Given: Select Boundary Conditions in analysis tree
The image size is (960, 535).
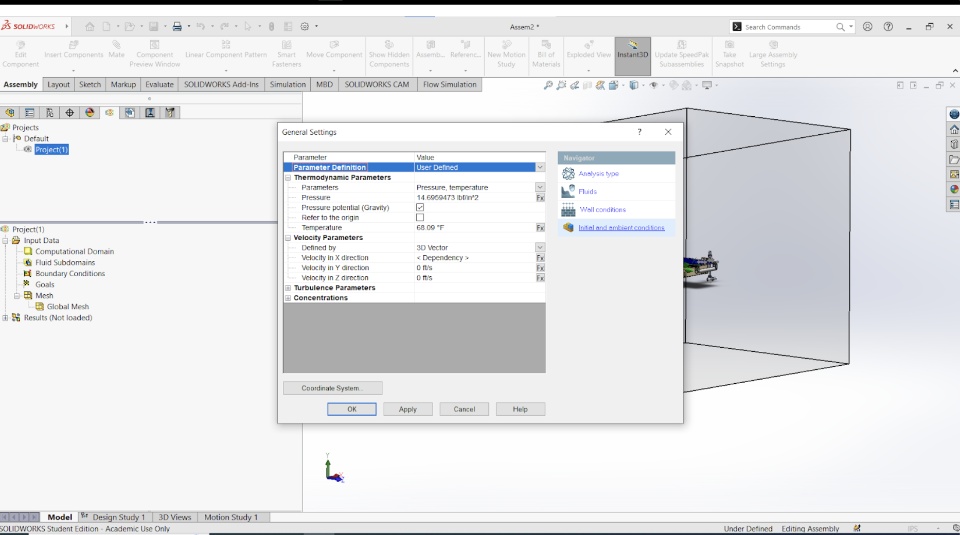Looking at the screenshot, I should (70, 274).
